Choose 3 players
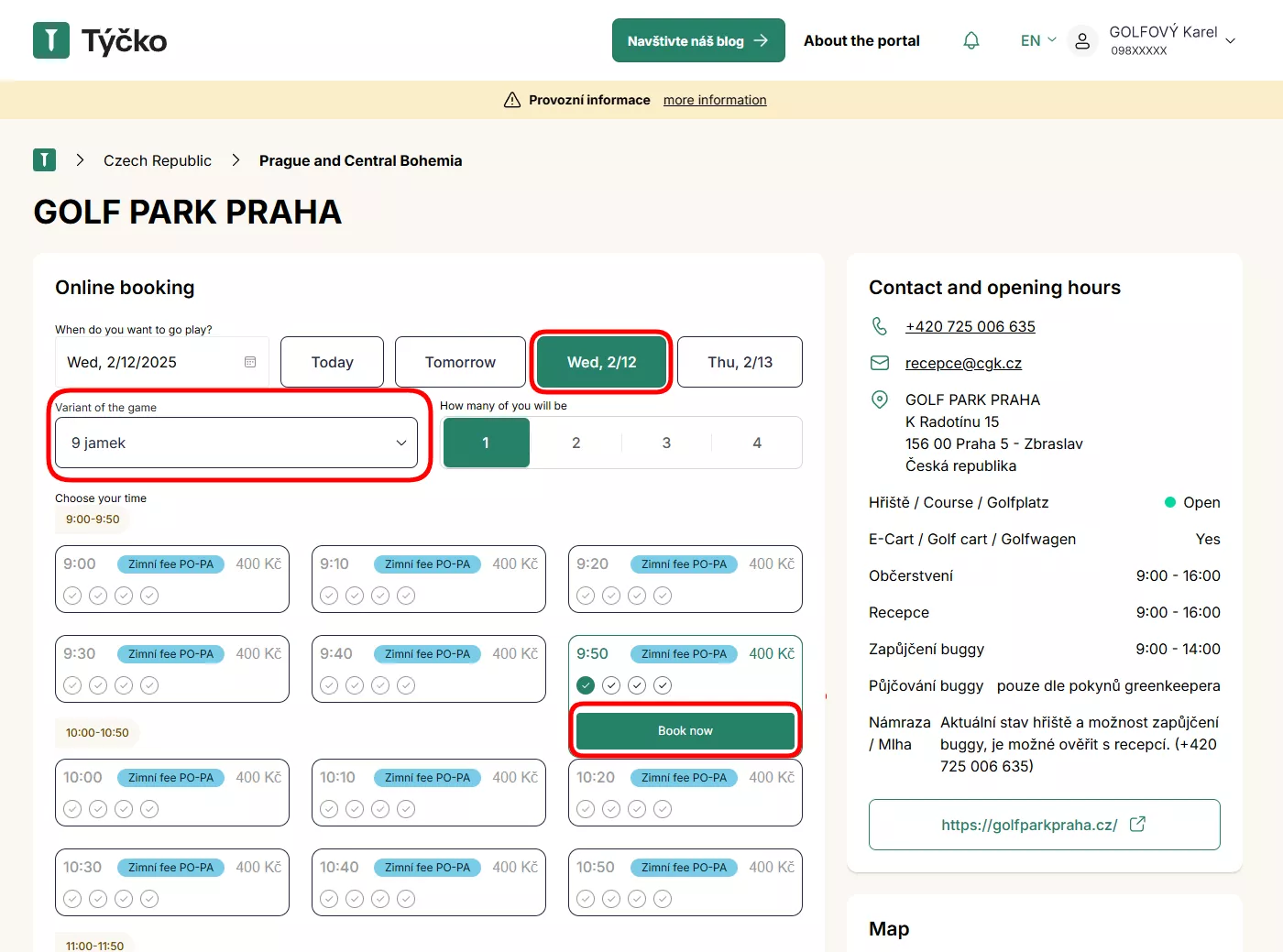The width and height of the screenshot is (1283, 952). [x=666, y=443]
